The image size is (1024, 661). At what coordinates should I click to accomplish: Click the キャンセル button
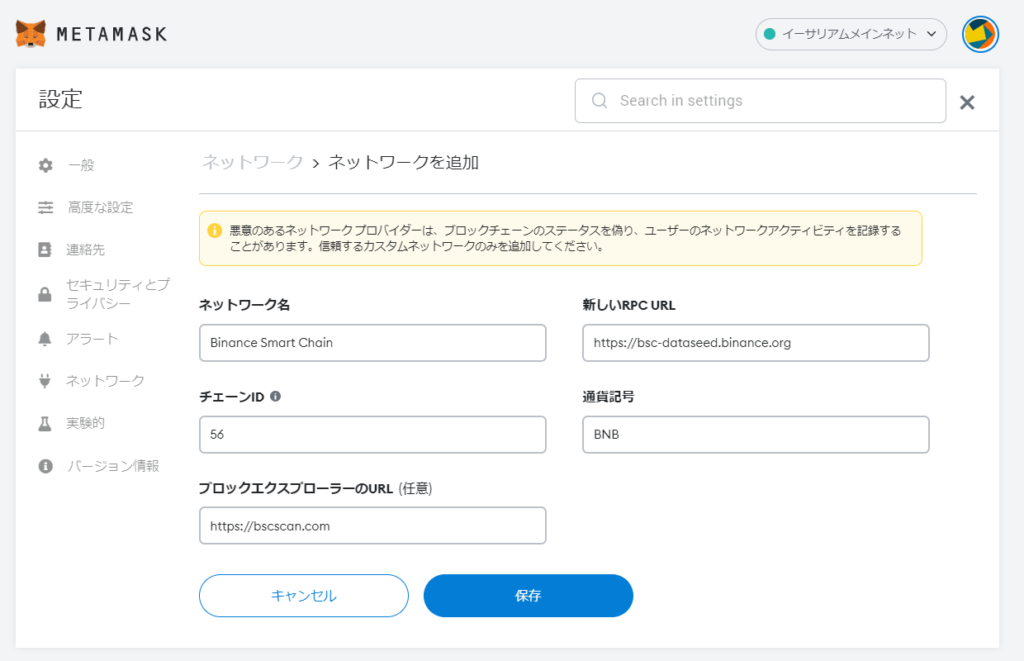[x=304, y=596]
